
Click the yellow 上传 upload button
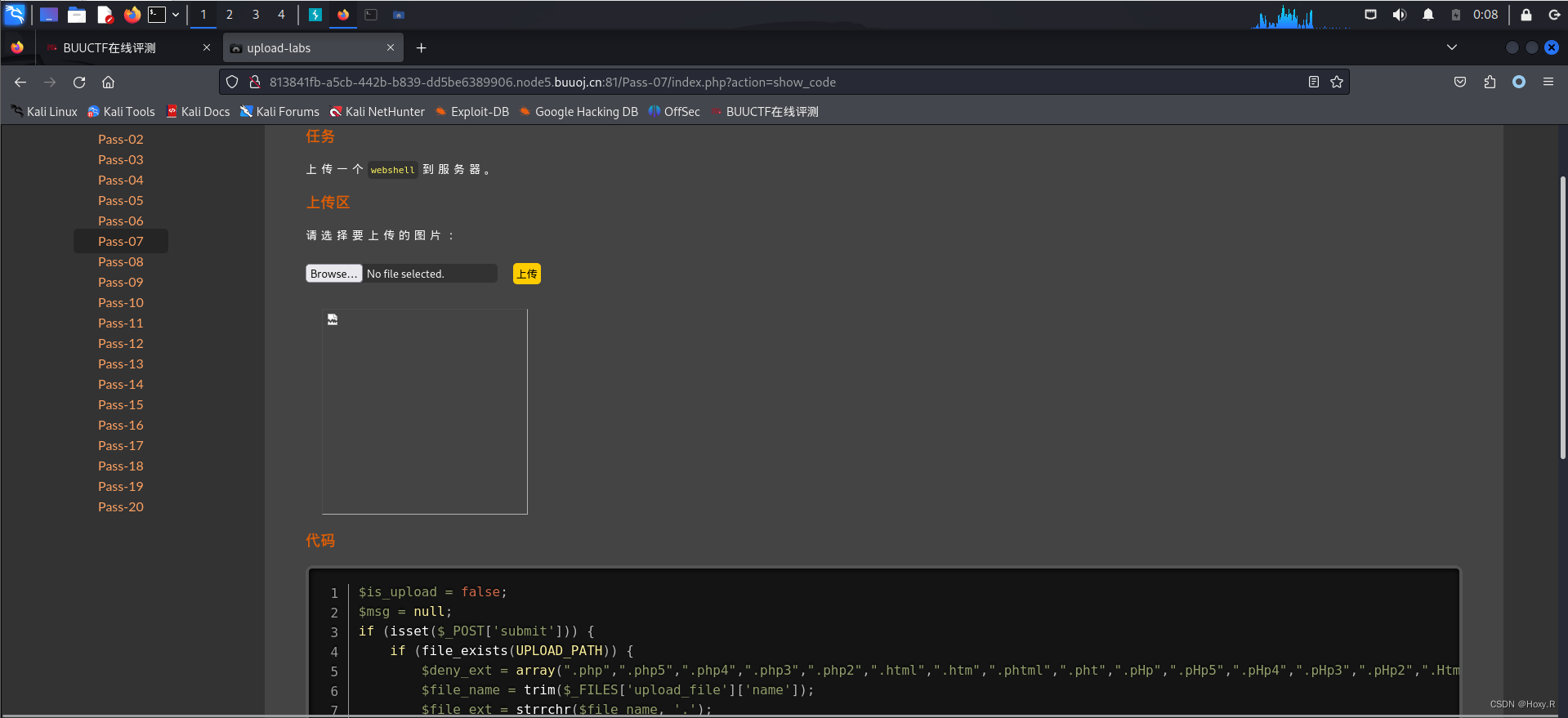pyautogui.click(x=527, y=274)
